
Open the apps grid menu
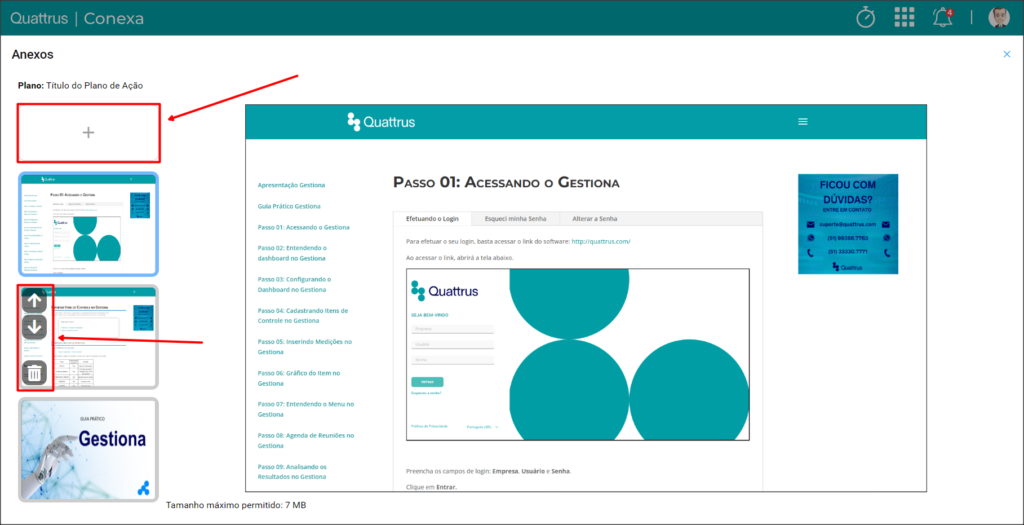904,18
